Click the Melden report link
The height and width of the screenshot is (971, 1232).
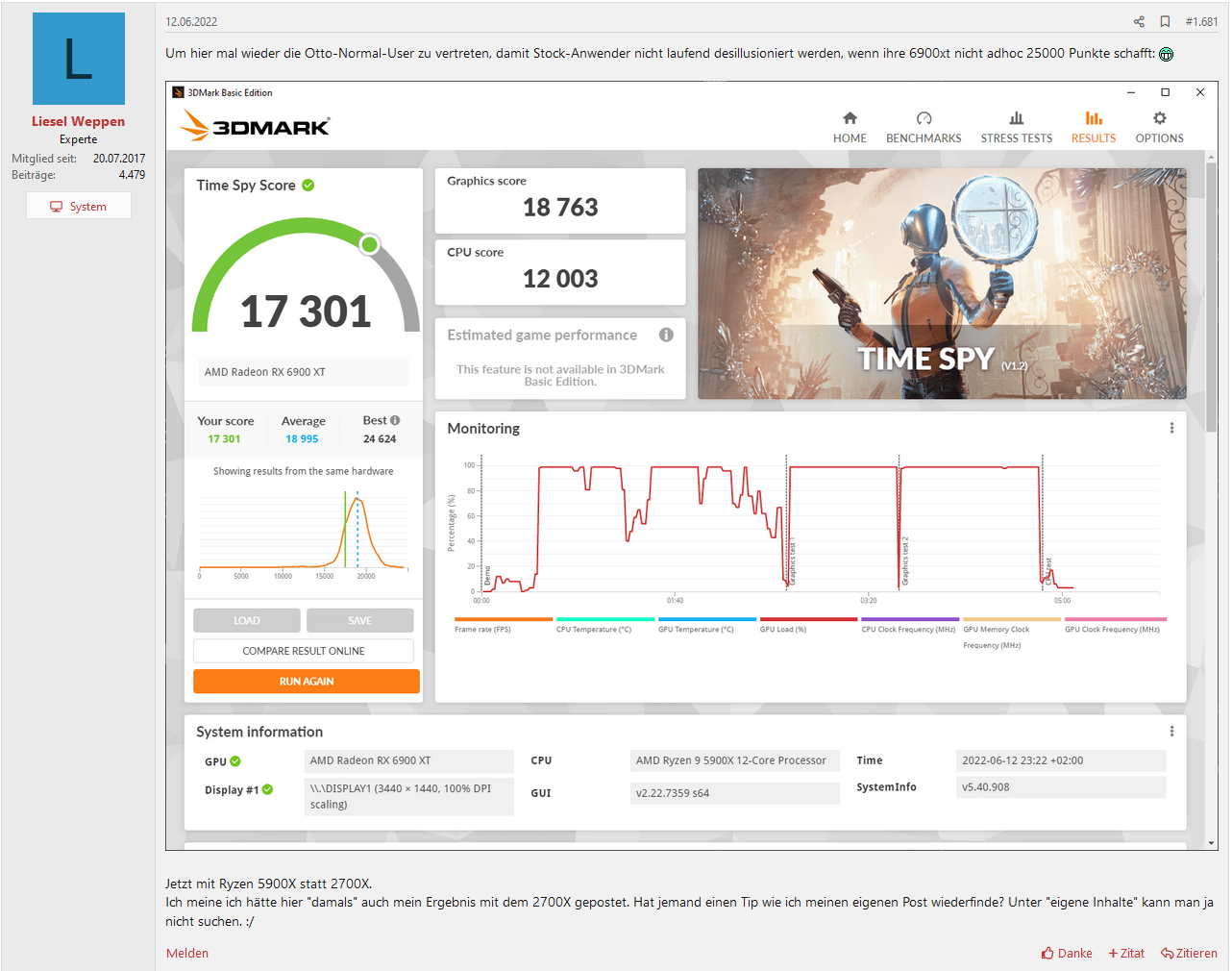[x=187, y=953]
